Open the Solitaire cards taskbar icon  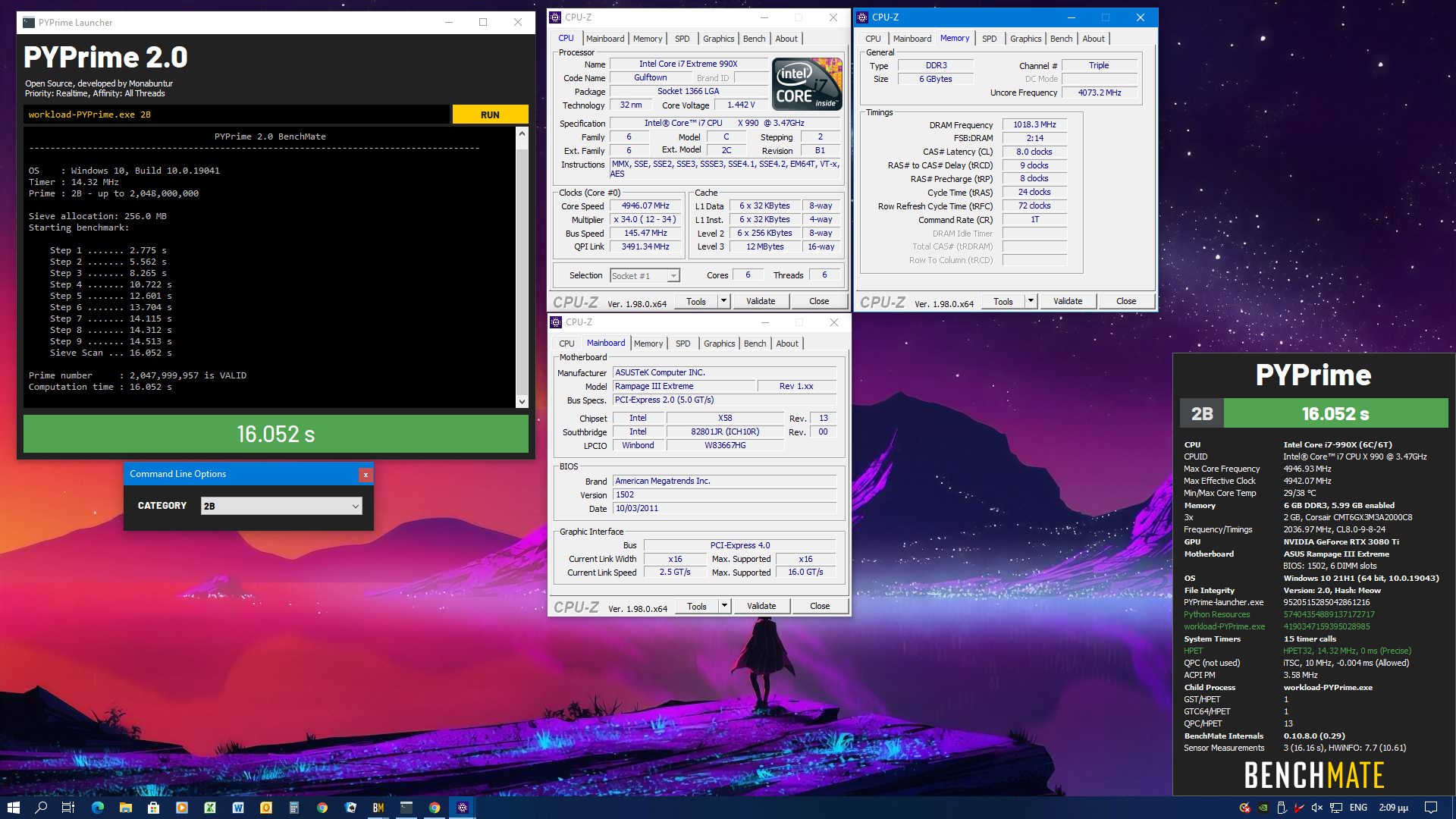pyautogui.click(x=350, y=808)
